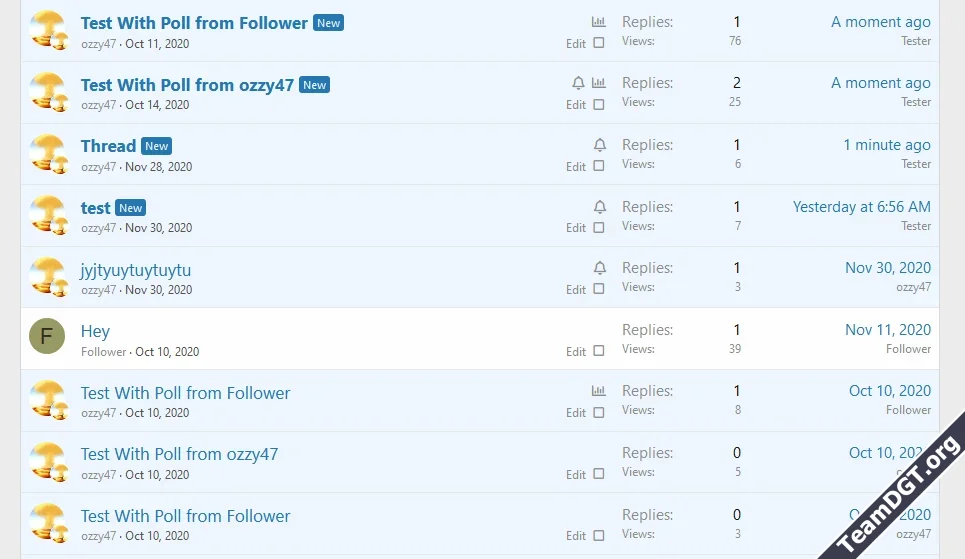Open the 'Nov 11, 2020' latest post date

click(887, 330)
